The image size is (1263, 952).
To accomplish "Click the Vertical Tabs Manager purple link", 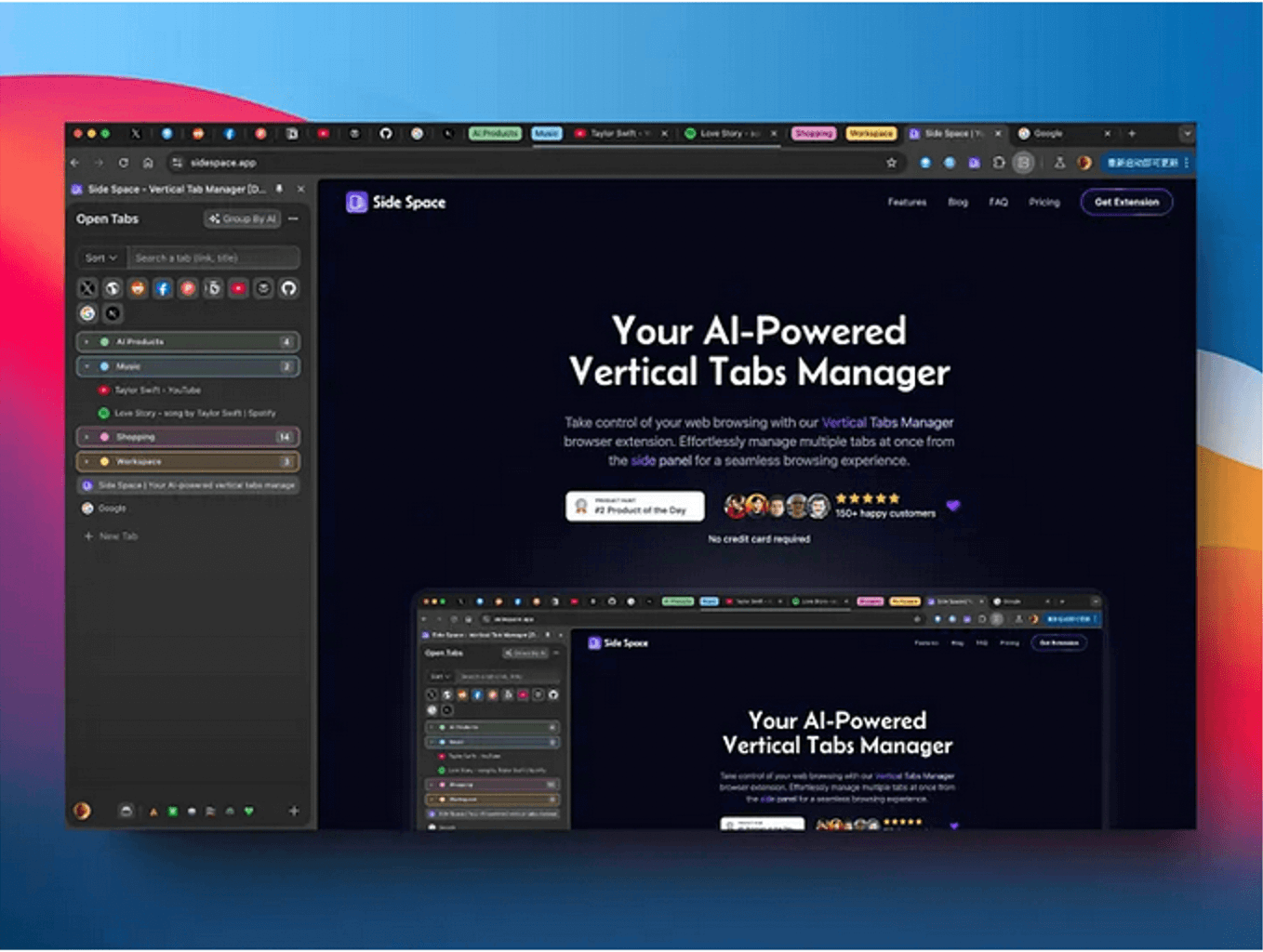I will [887, 422].
